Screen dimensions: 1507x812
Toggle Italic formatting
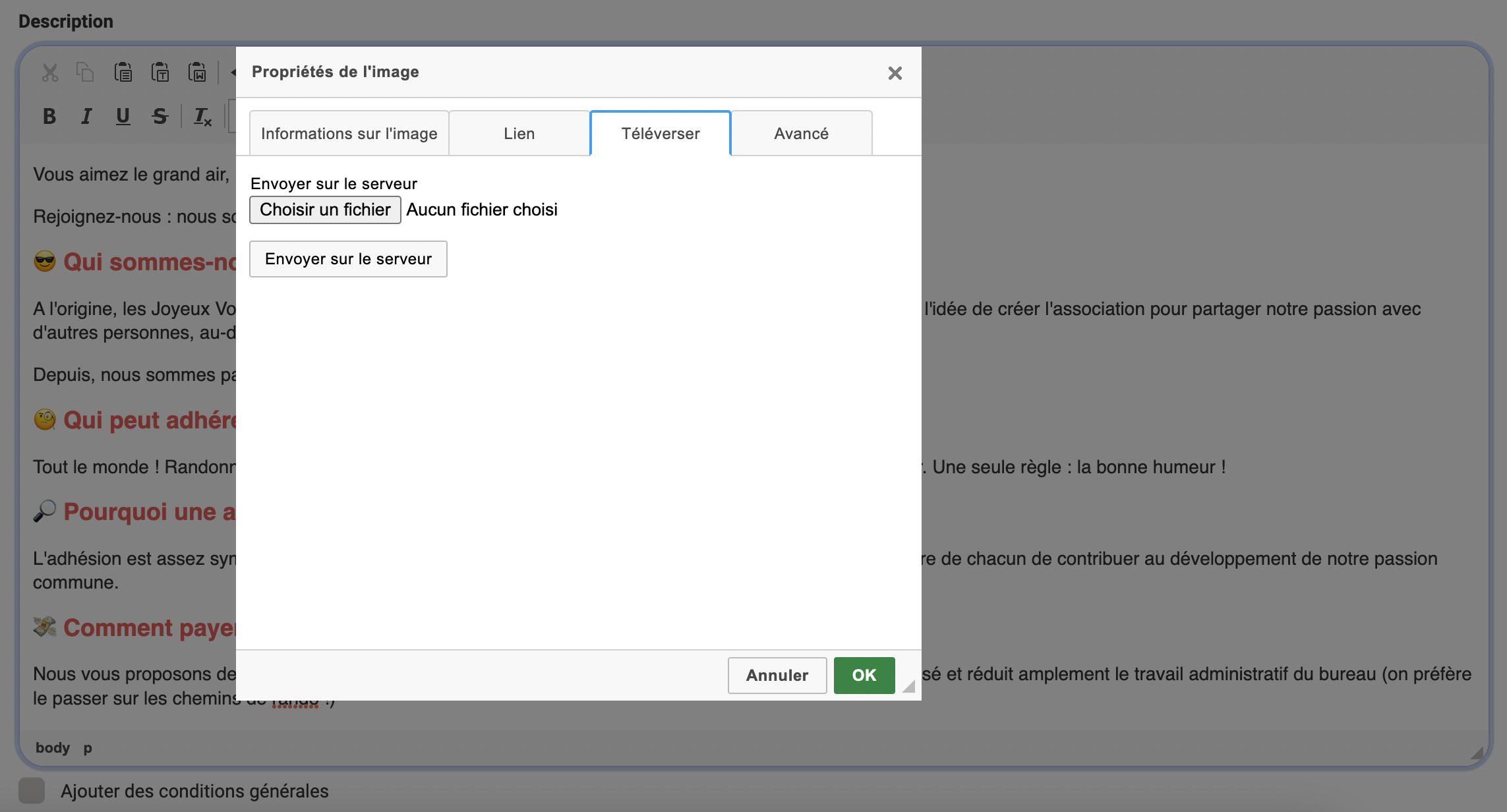pyautogui.click(x=86, y=117)
